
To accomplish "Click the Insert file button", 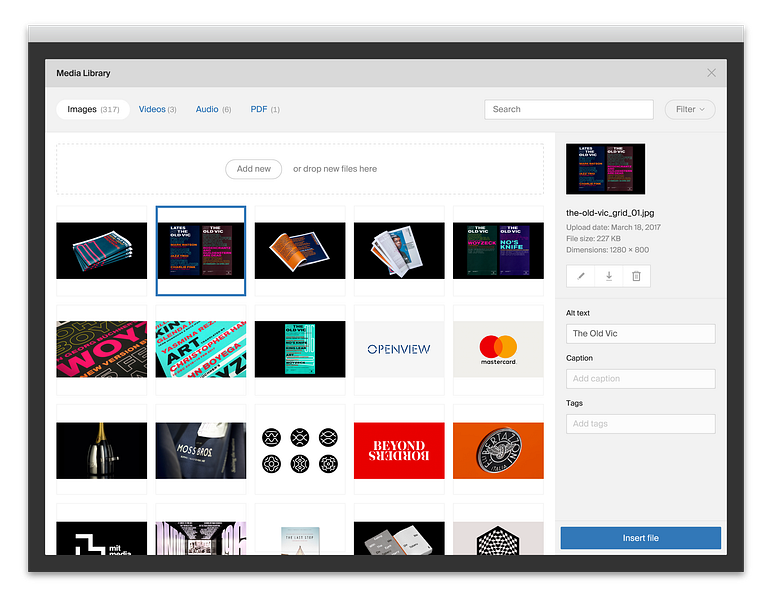I will [641, 538].
